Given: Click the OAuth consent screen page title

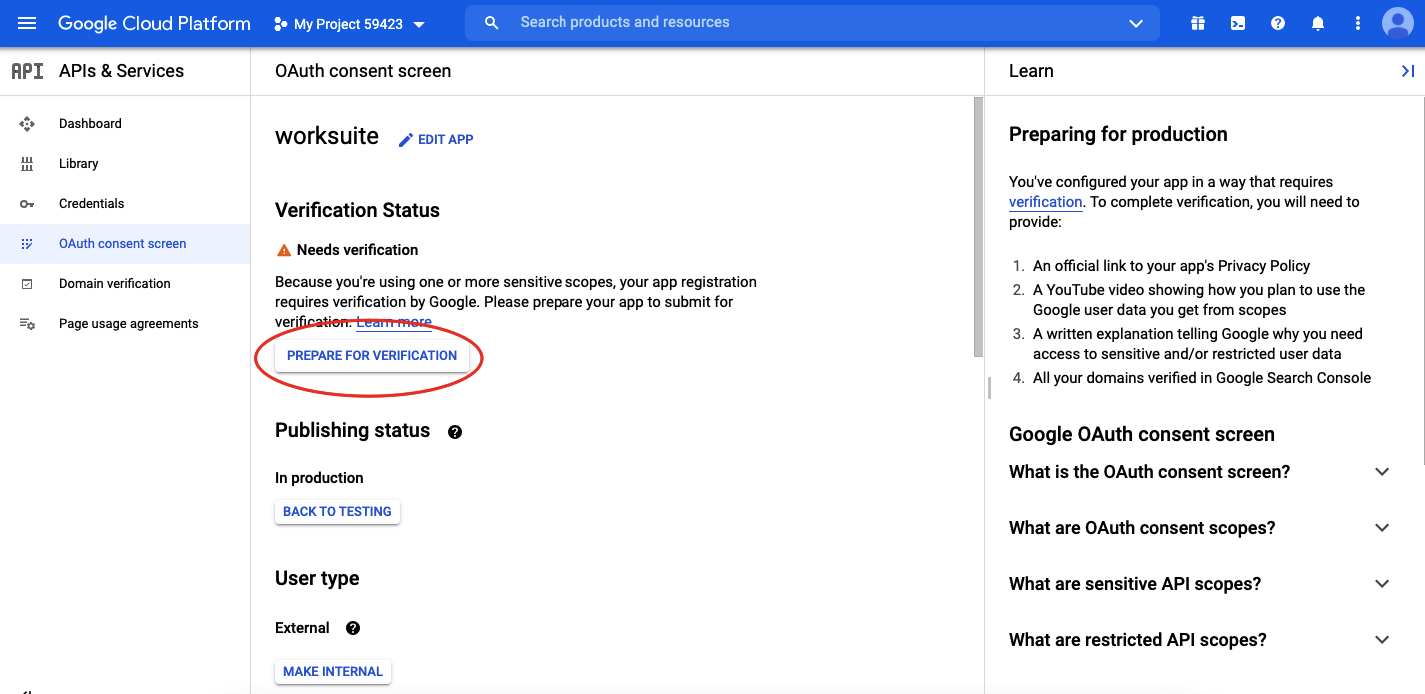Looking at the screenshot, I should tap(363, 71).
